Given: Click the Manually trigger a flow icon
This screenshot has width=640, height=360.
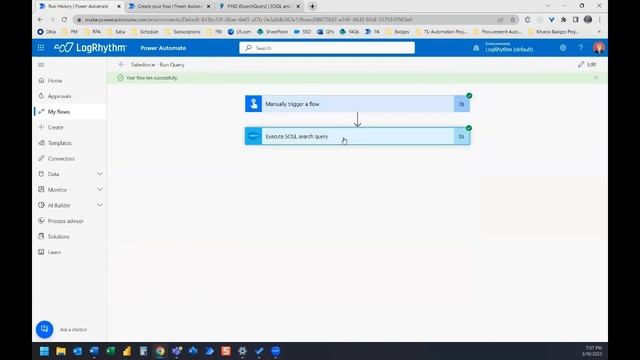Looking at the screenshot, I should coord(253,104).
